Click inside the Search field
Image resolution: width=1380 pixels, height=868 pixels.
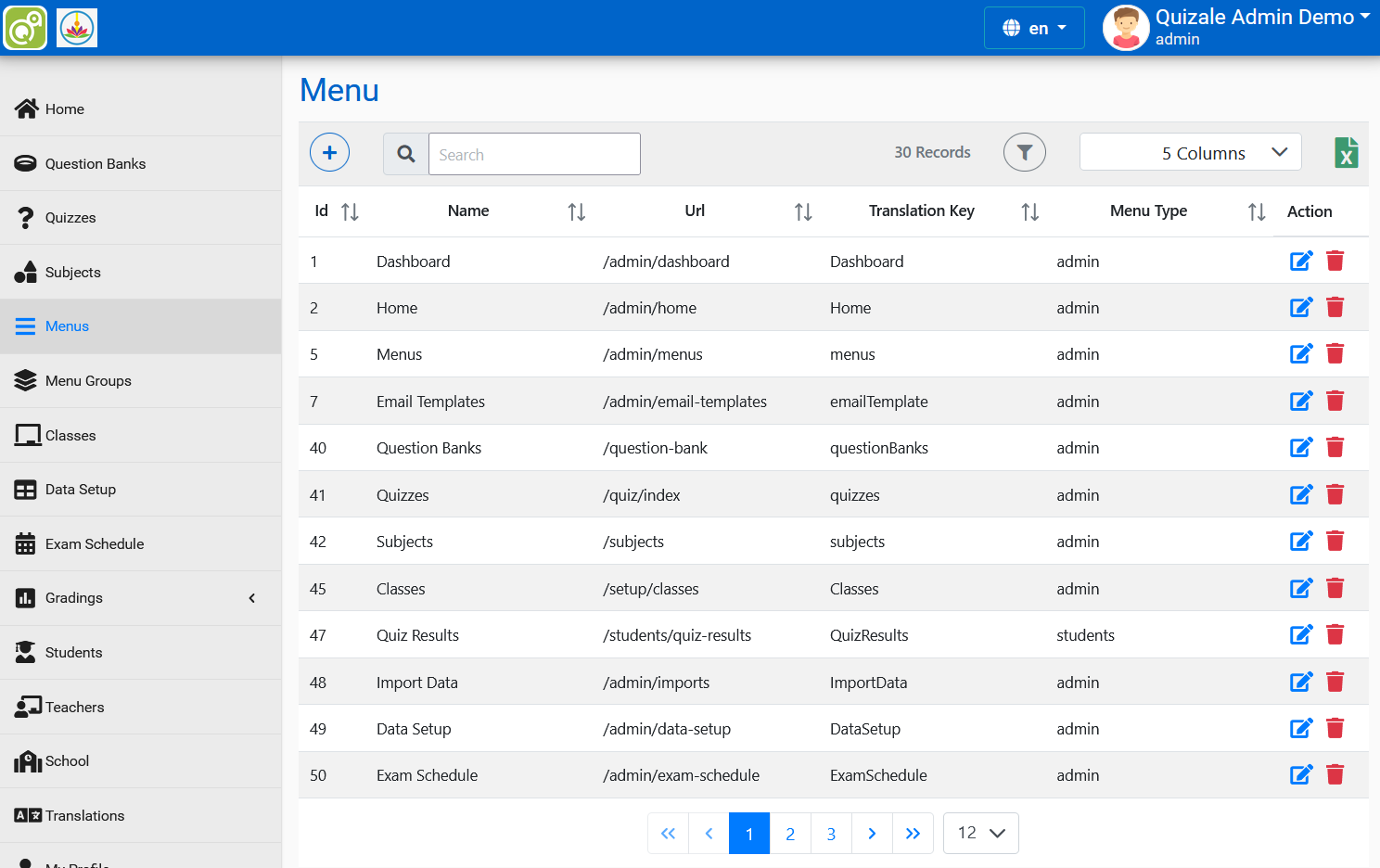534,154
